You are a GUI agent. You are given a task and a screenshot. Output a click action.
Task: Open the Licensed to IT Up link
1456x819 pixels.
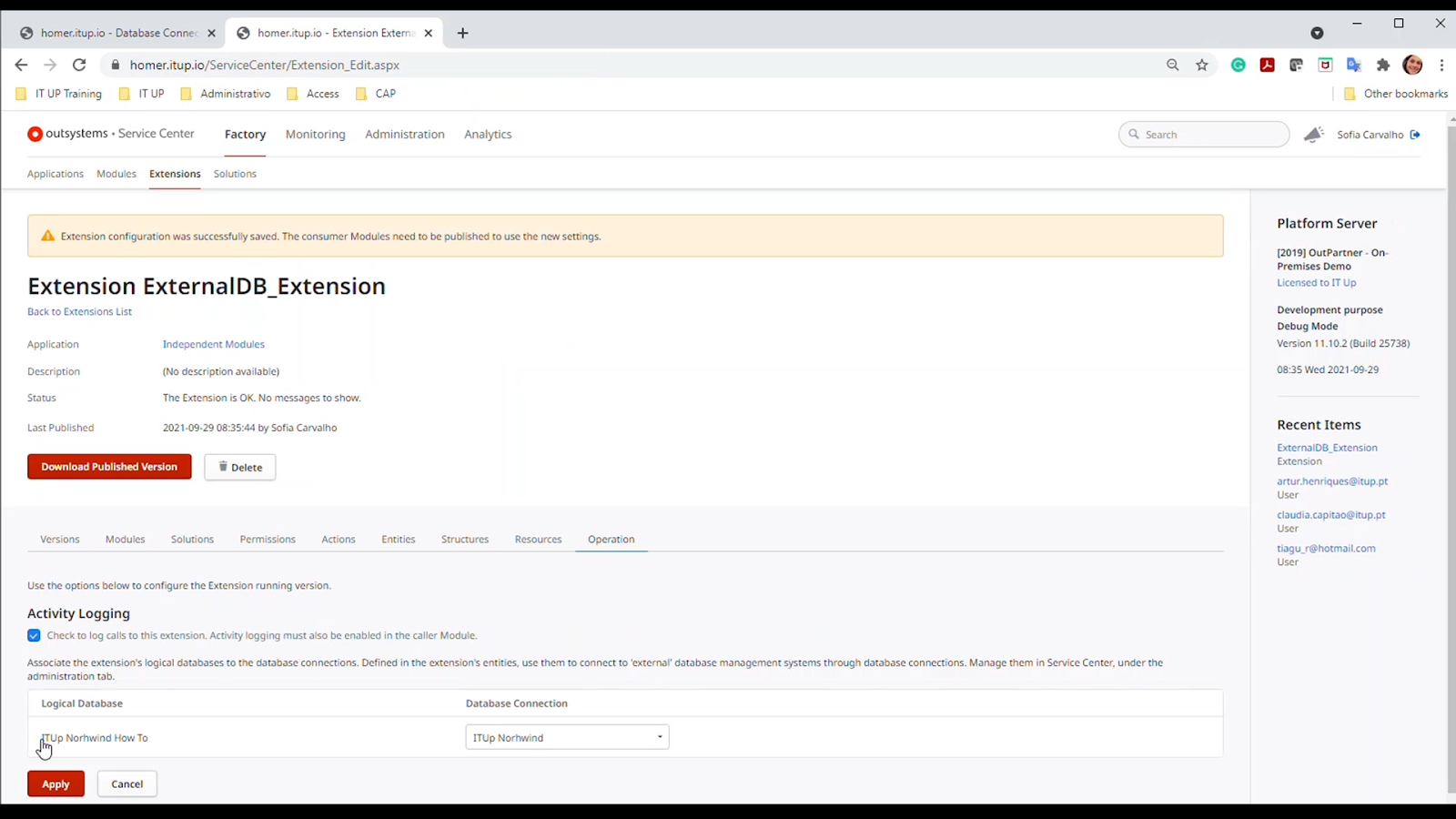click(x=1316, y=283)
